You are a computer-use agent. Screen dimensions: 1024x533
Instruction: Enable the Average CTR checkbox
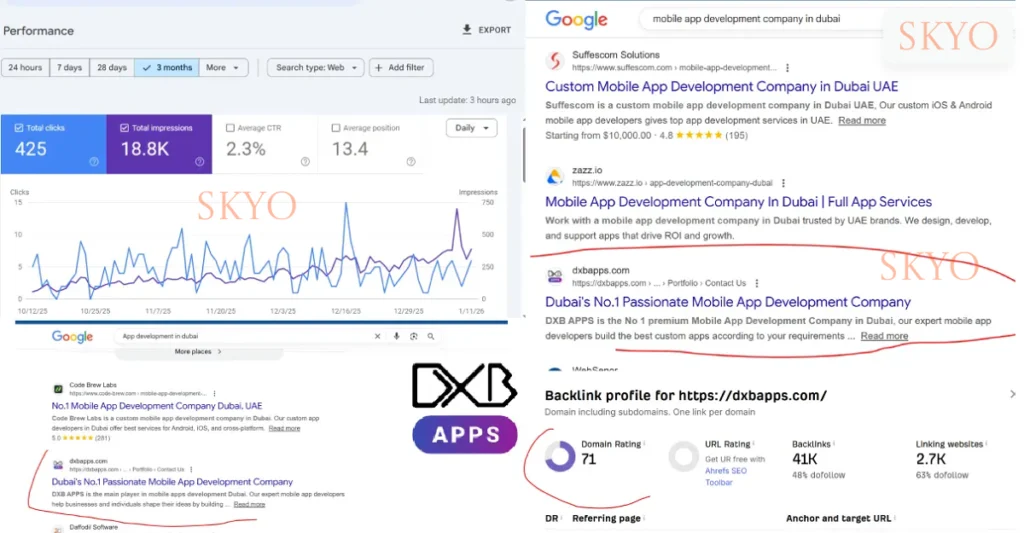pyautogui.click(x=230, y=128)
